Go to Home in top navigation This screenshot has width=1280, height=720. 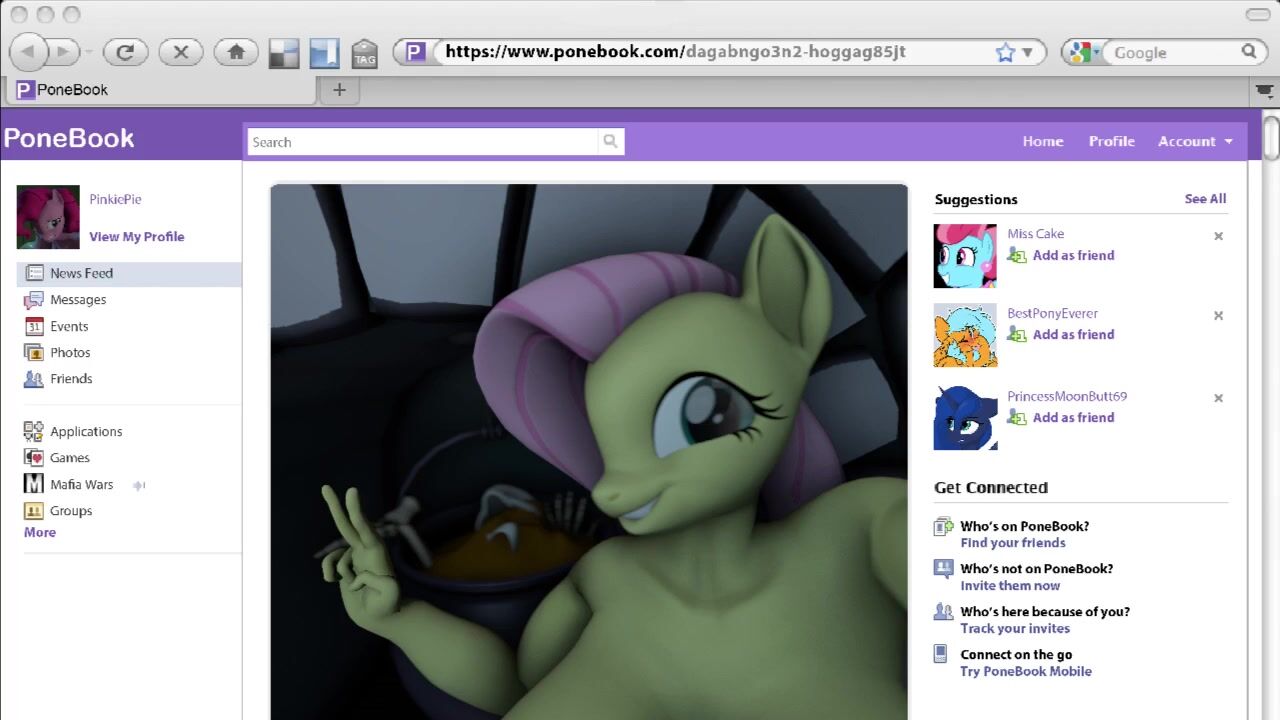pyautogui.click(x=1042, y=142)
